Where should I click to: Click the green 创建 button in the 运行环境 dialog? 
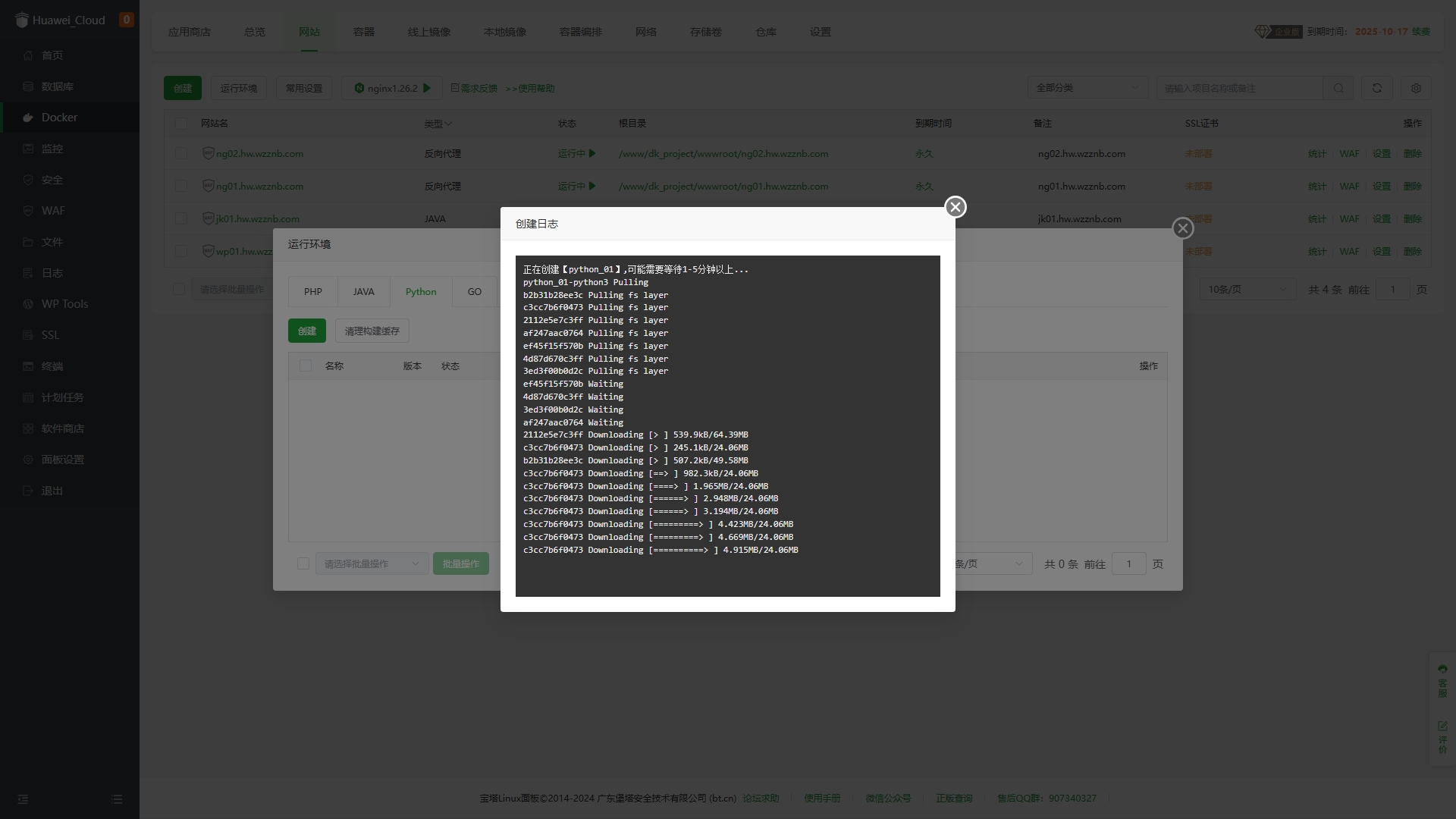[307, 331]
